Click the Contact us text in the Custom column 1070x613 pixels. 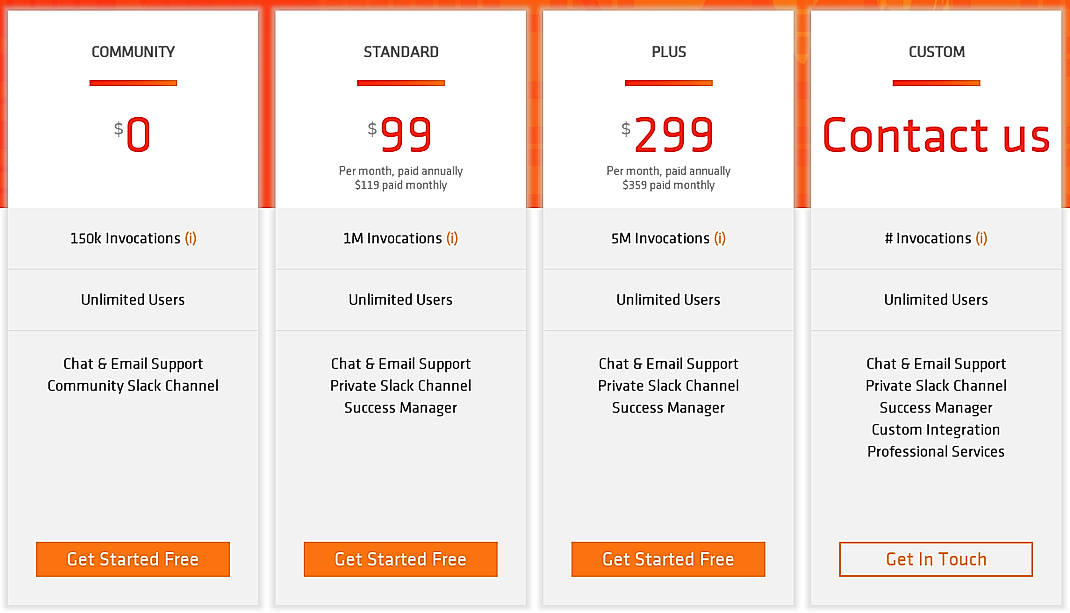click(x=936, y=135)
